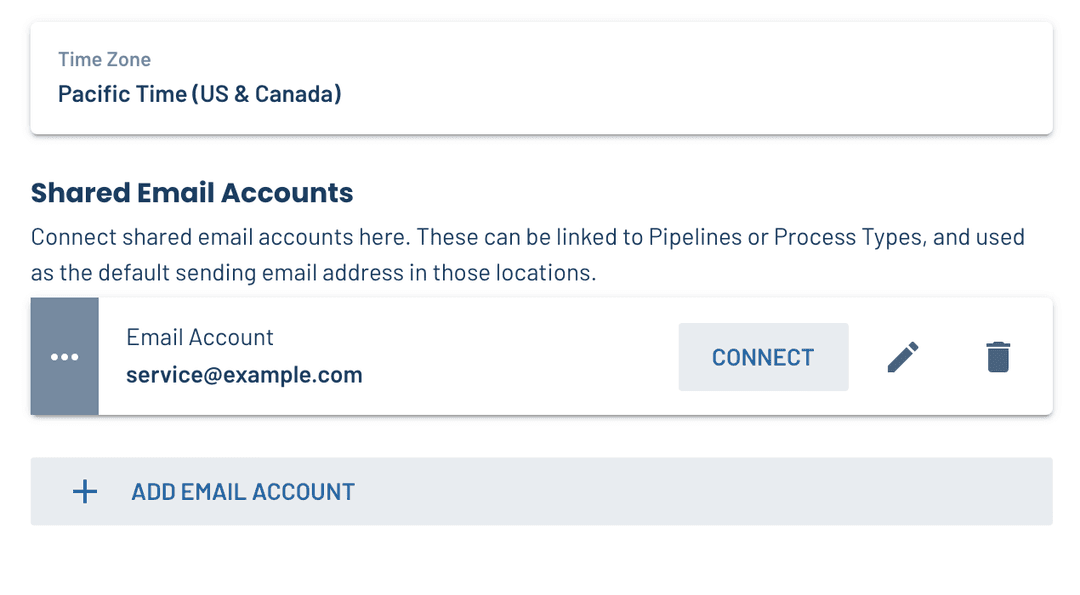Click the three-dots handle on the email row
This screenshot has height=595, width=1080.
click(65, 357)
